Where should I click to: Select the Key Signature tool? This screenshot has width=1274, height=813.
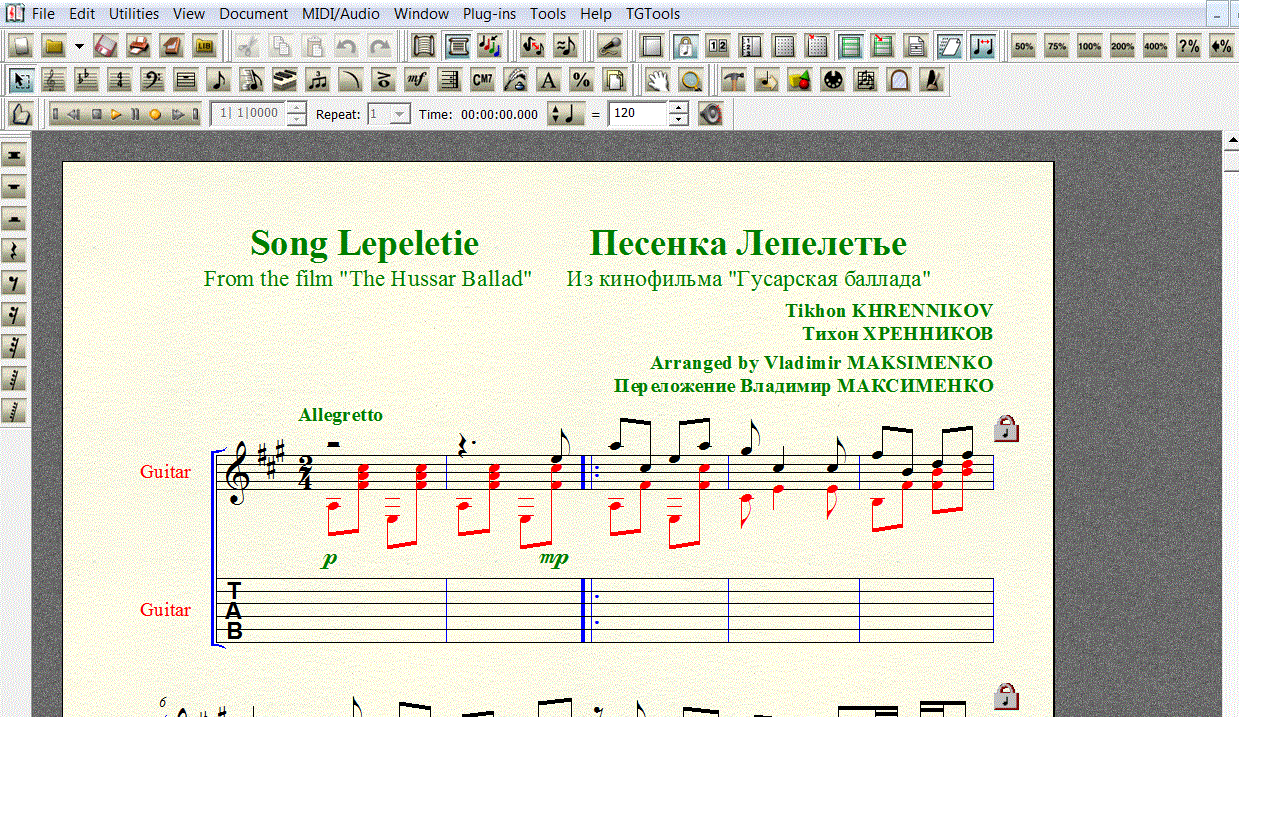pos(87,81)
